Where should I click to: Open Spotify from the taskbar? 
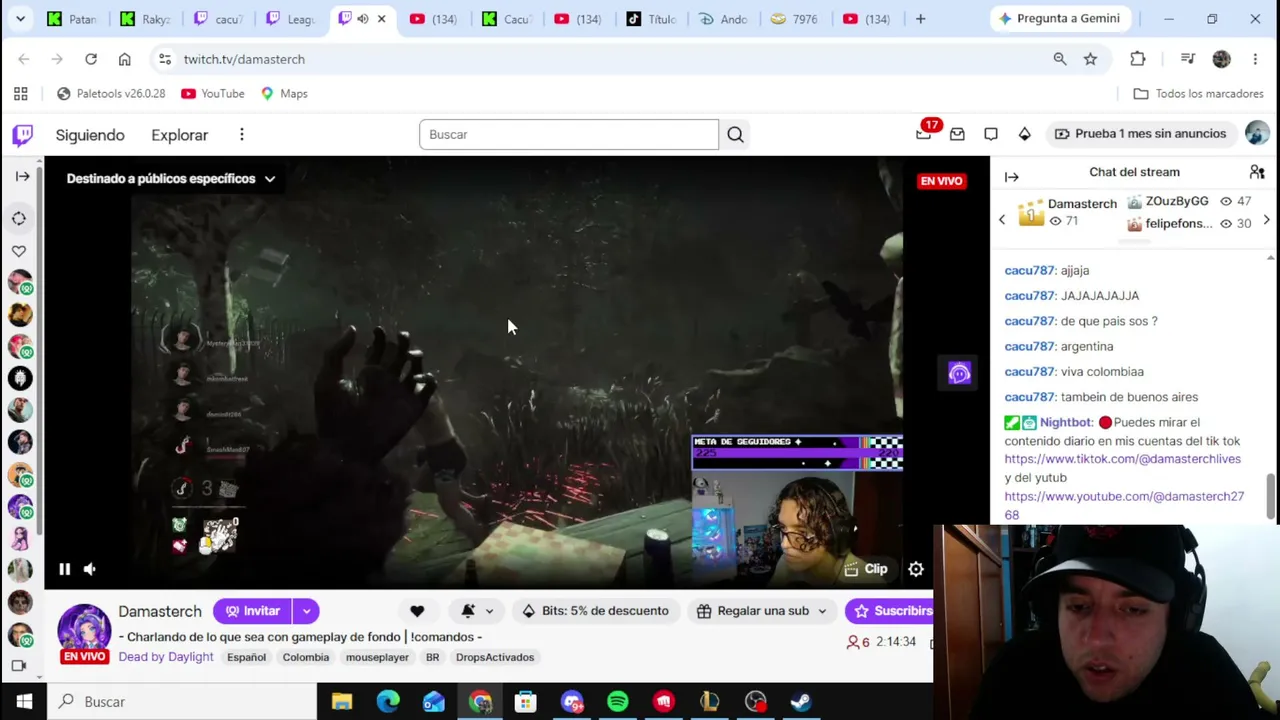click(x=618, y=702)
